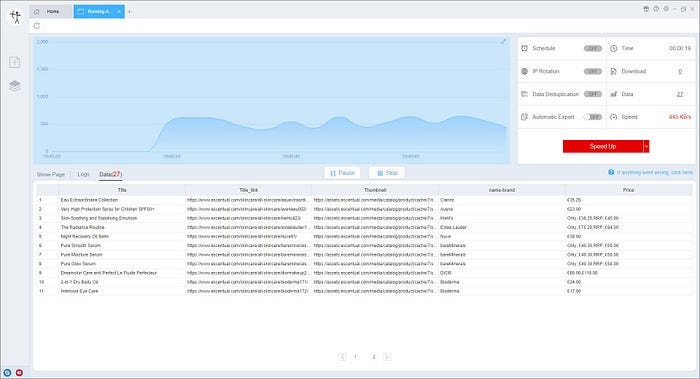Select the Data(27) tab
This screenshot has height=379, width=700.
(x=110, y=175)
